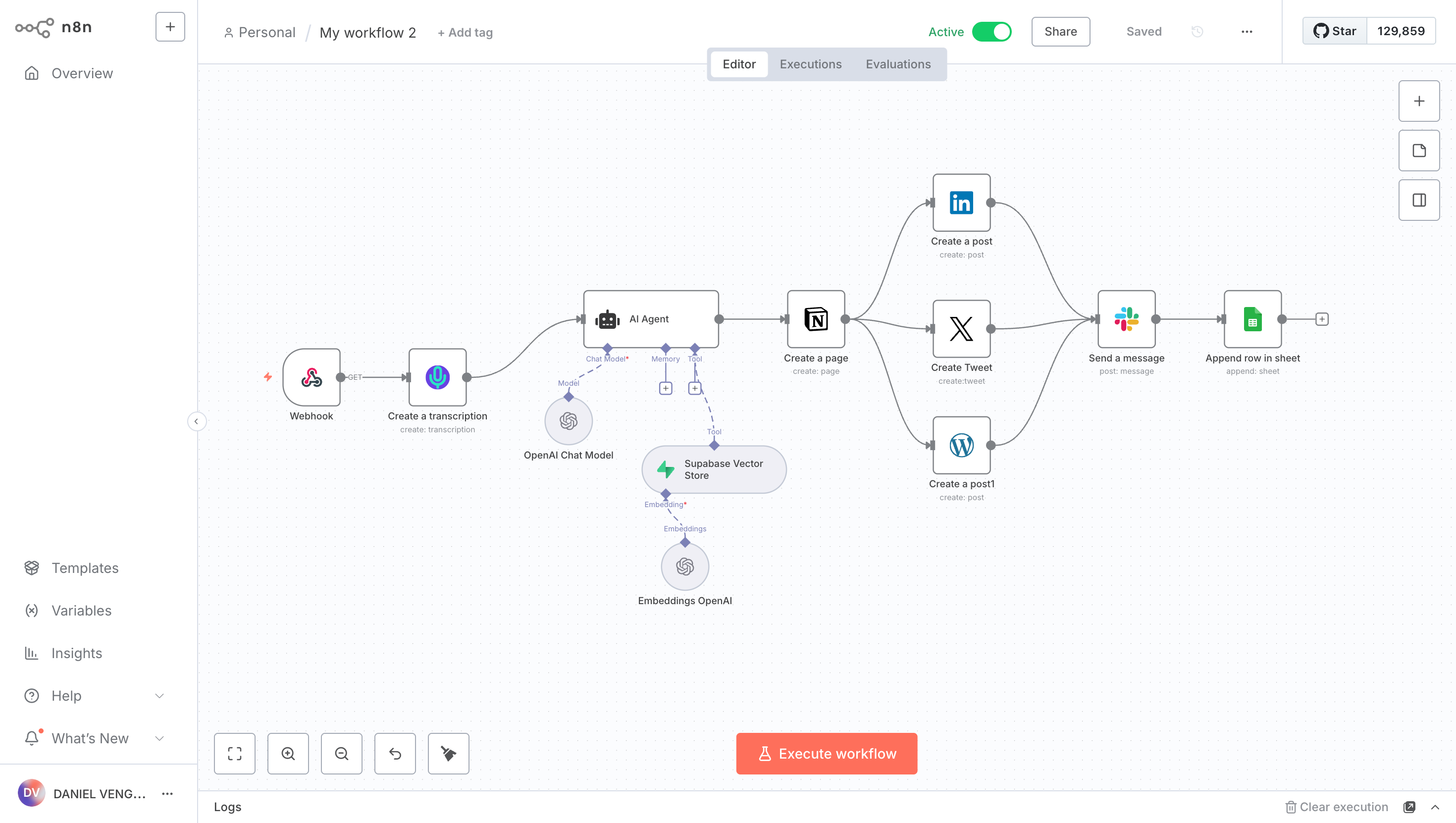Toggle the focus side panel icon
Viewport: 1456px width, 823px height.
(x=1419, y=200)
